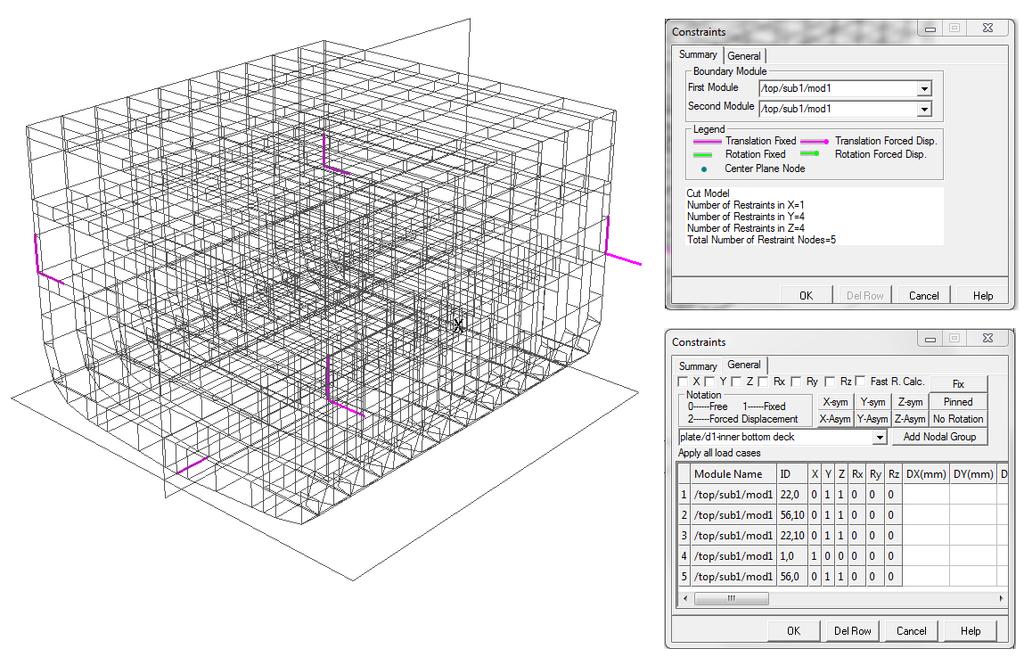Click /top/sub1/mod1 cell in row 4

[x=733, y=556]
